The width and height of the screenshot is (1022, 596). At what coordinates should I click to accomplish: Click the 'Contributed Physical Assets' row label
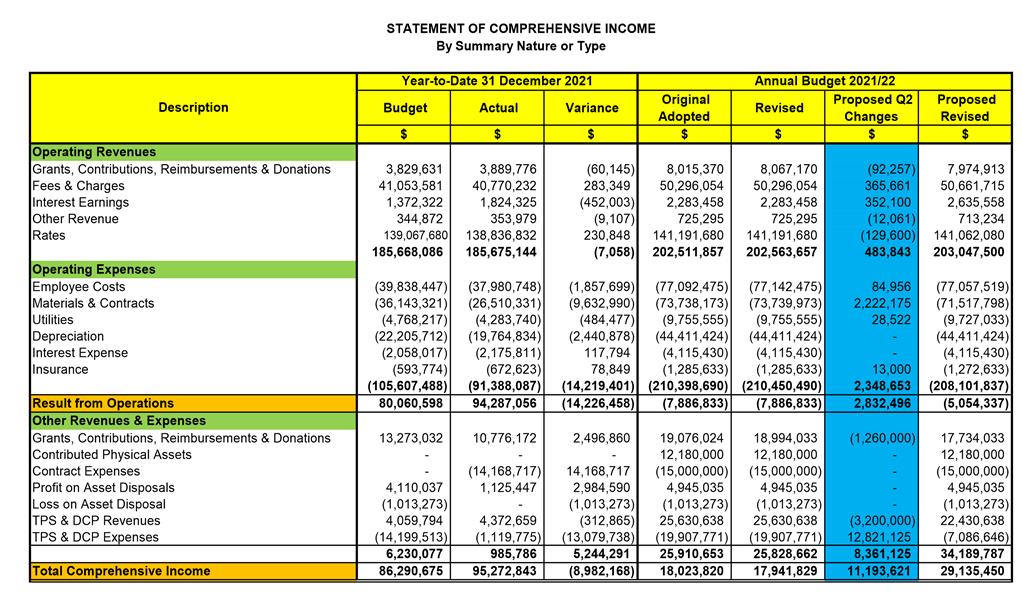point(112,454)
